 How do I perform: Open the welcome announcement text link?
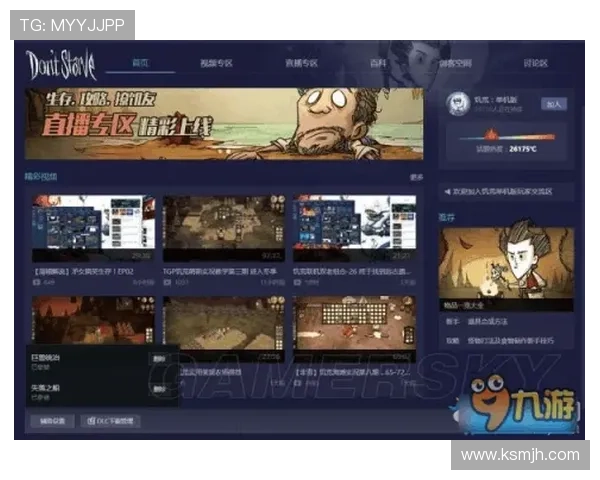502,191
